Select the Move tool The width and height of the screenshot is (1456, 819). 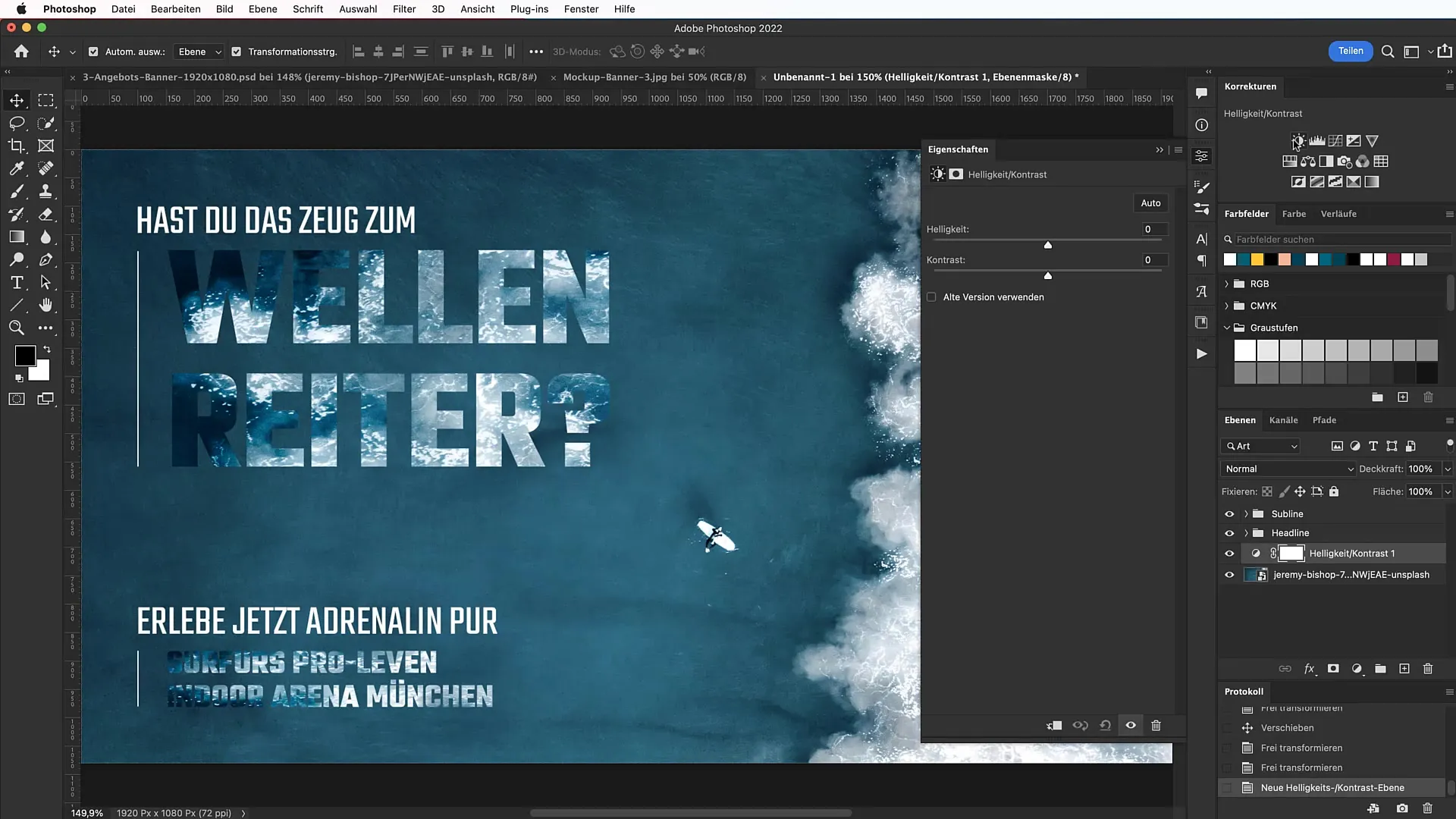tap(17, 100)
